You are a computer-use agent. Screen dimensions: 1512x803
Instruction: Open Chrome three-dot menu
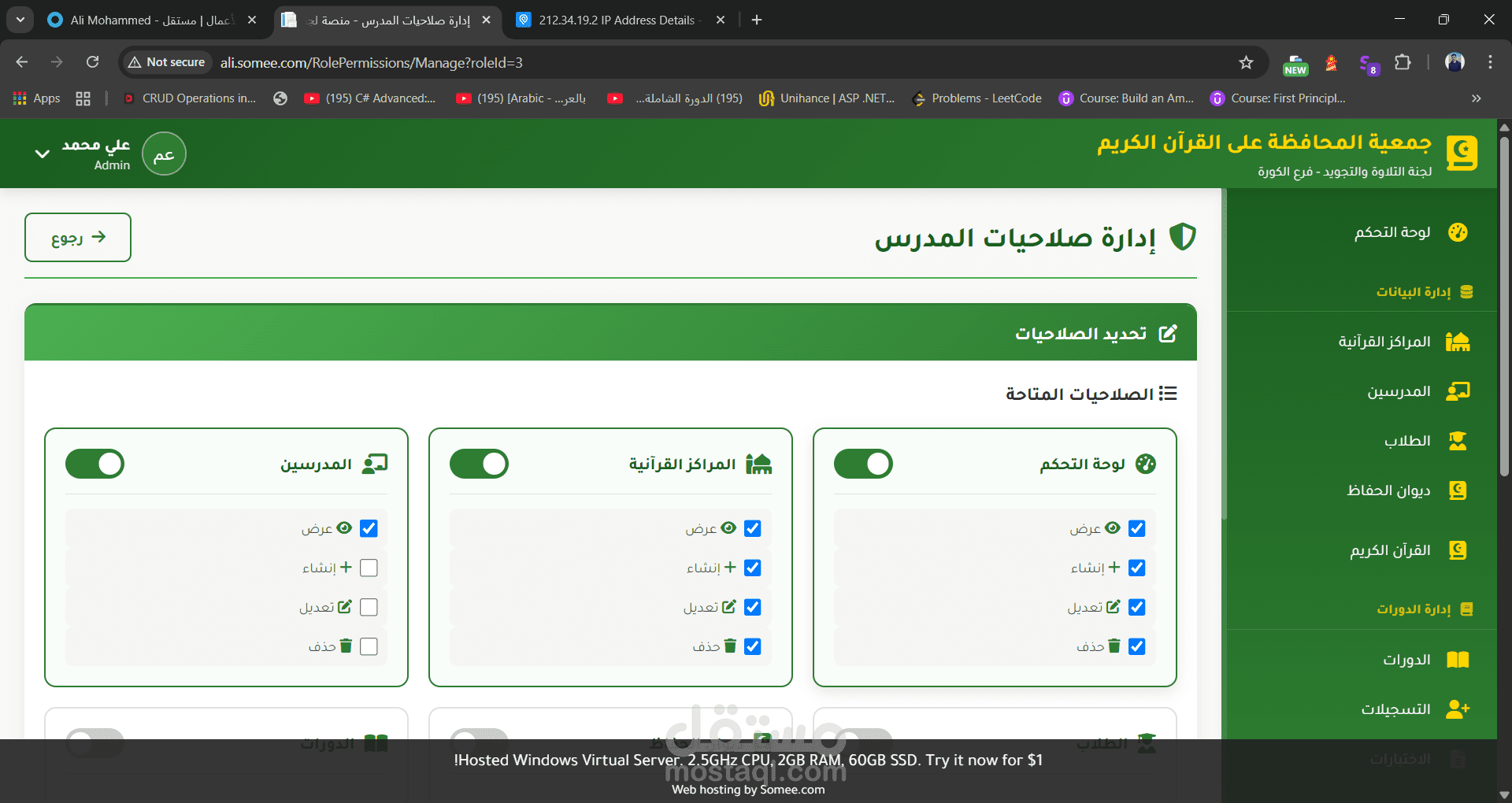click(1490, 62)
